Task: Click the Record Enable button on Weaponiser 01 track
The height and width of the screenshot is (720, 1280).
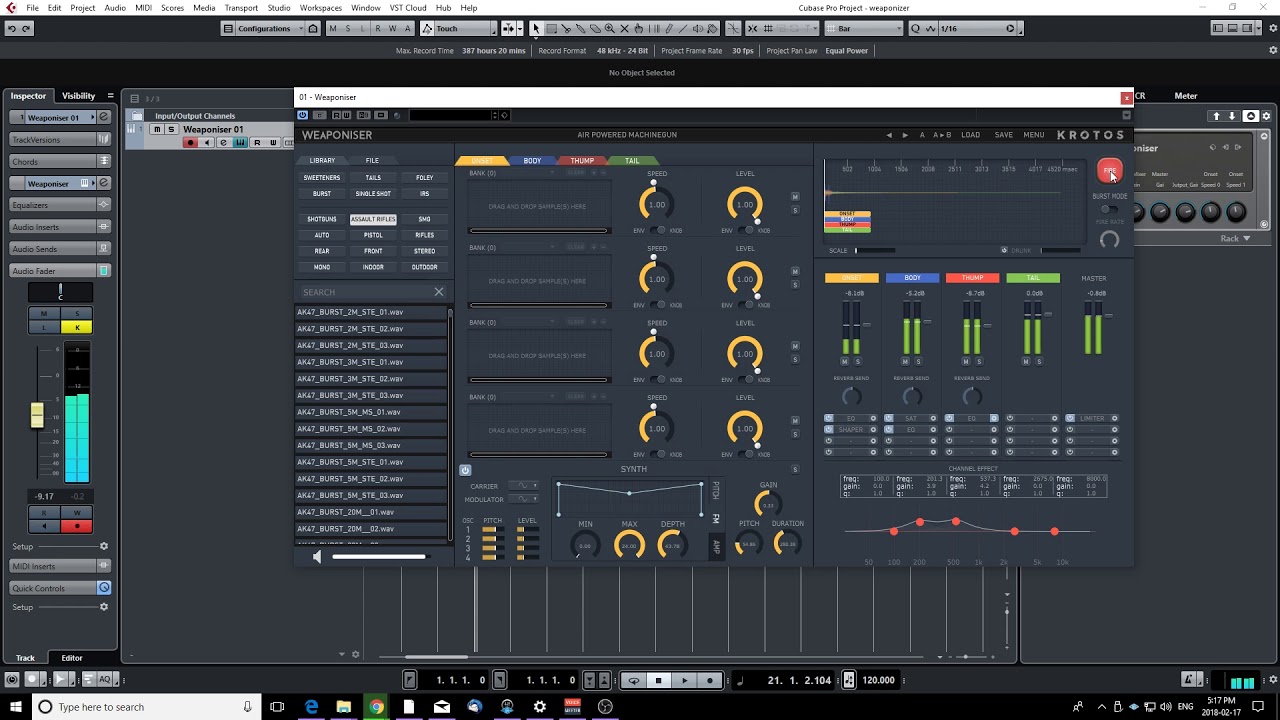Action: point(190,143)
